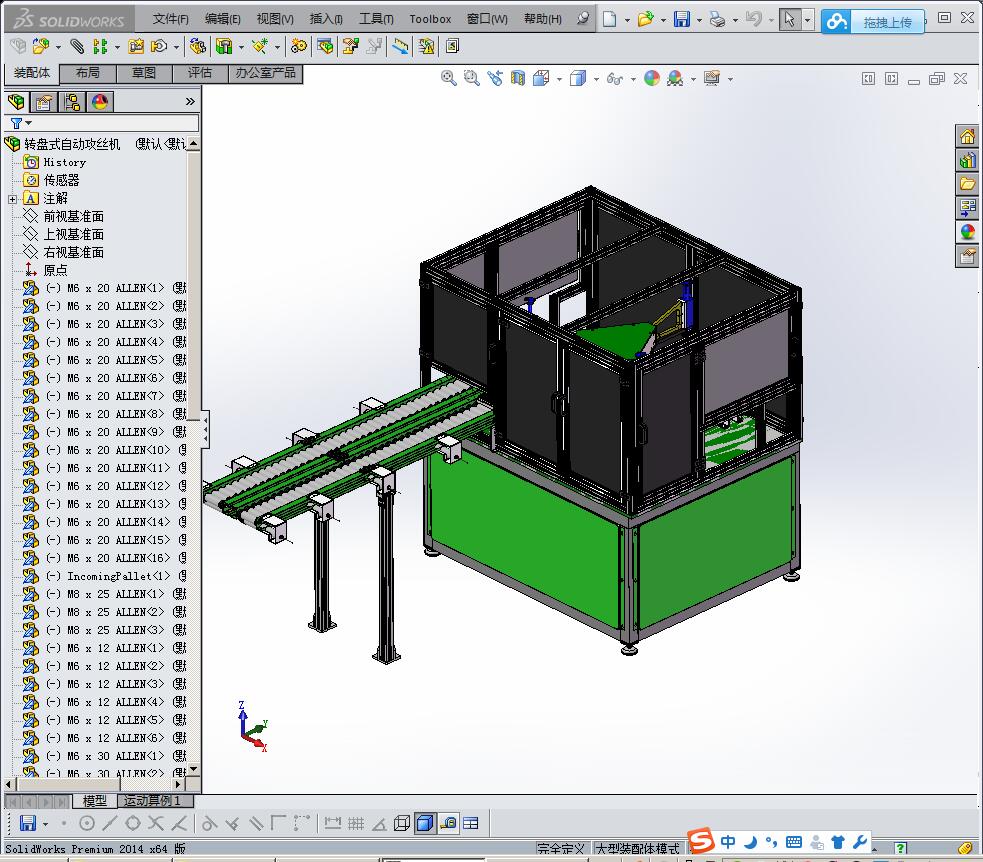Switch to the 运动算例 1 motion study tab
This screenshot has height=862, width=983.
coord(153,801)
